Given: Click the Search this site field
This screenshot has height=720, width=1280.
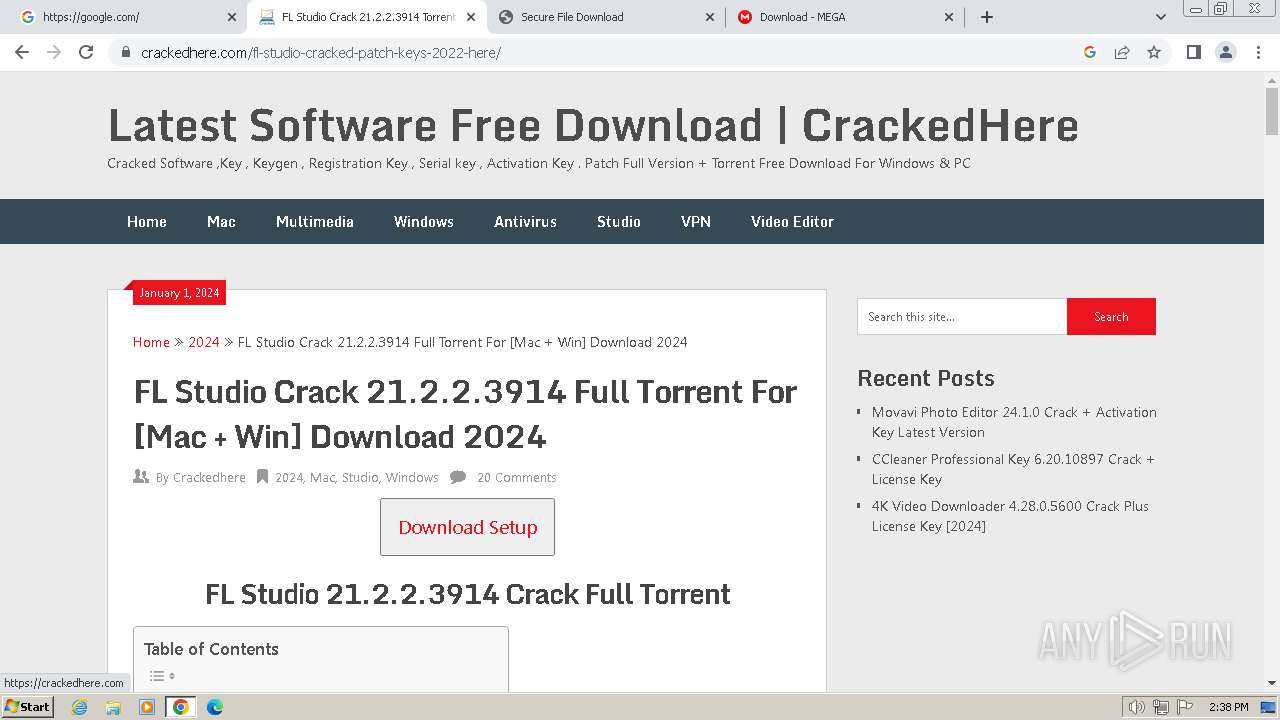Looking at the screenshot, I should click(x=962, y=317).
